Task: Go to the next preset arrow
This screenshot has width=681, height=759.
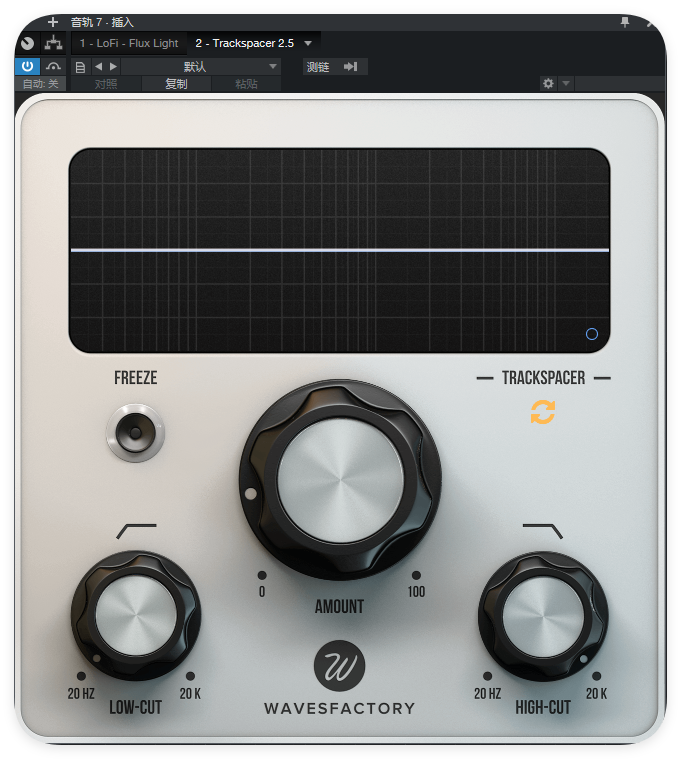Action: [x=113, y=66]
